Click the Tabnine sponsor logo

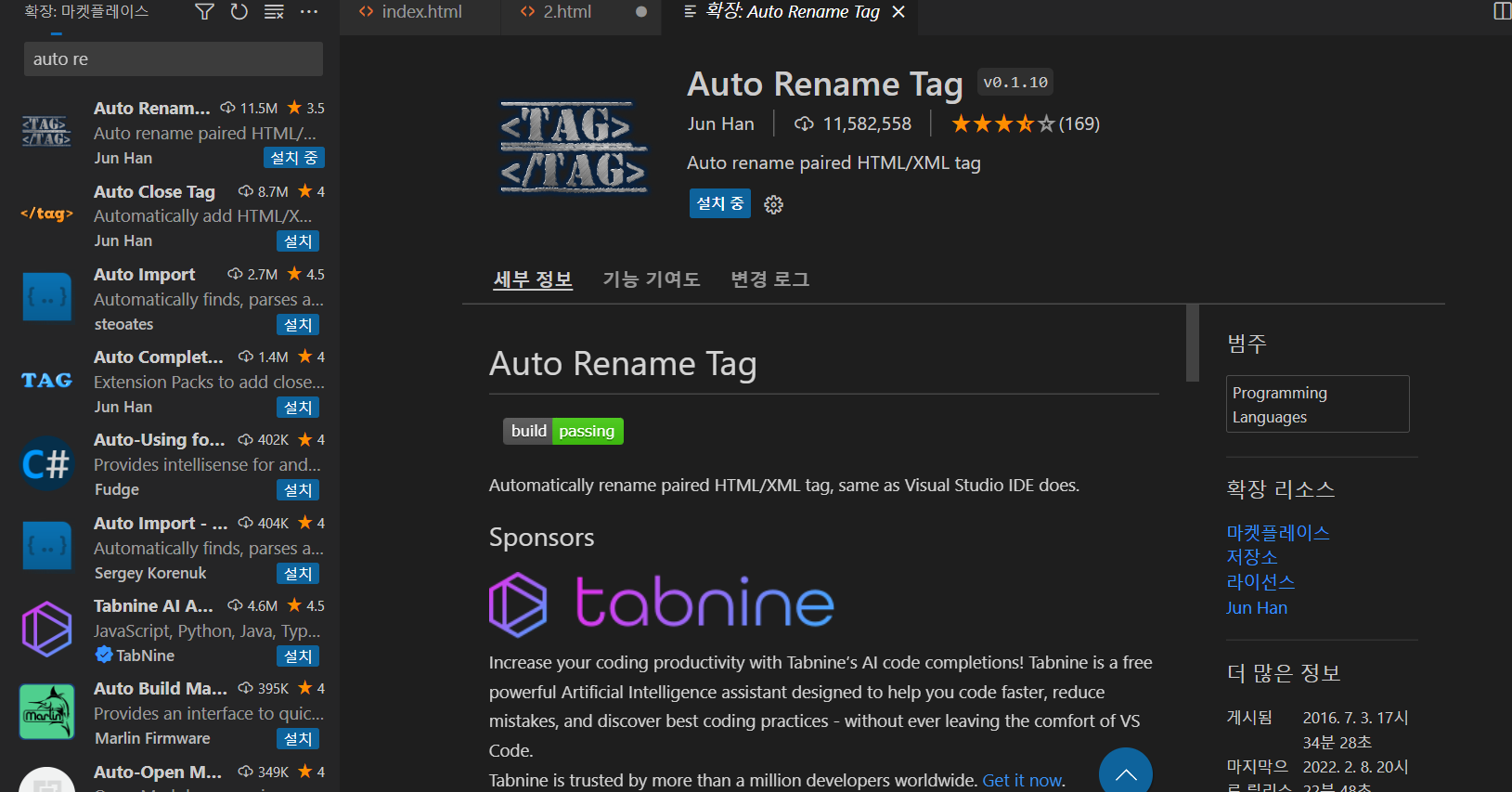click(x=661, y=604)
